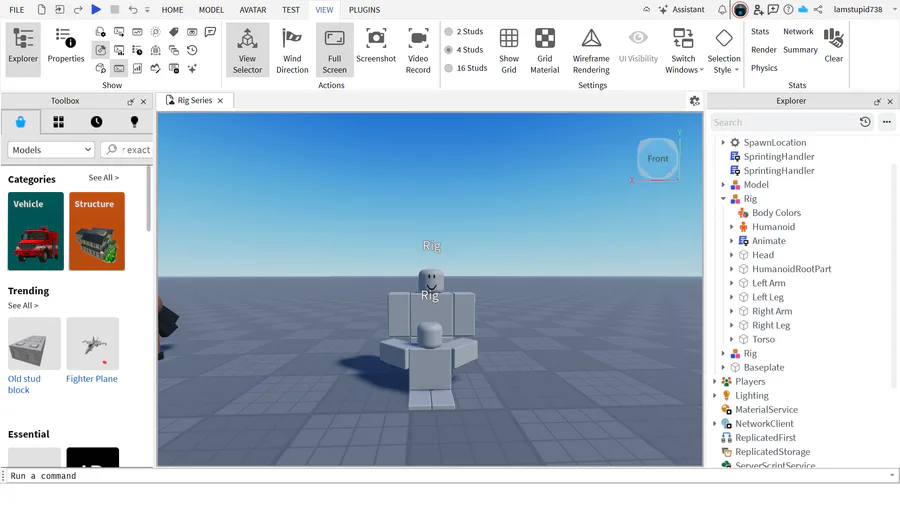Click See All under Trending
The image size is (900, 506).
point(23,306)
